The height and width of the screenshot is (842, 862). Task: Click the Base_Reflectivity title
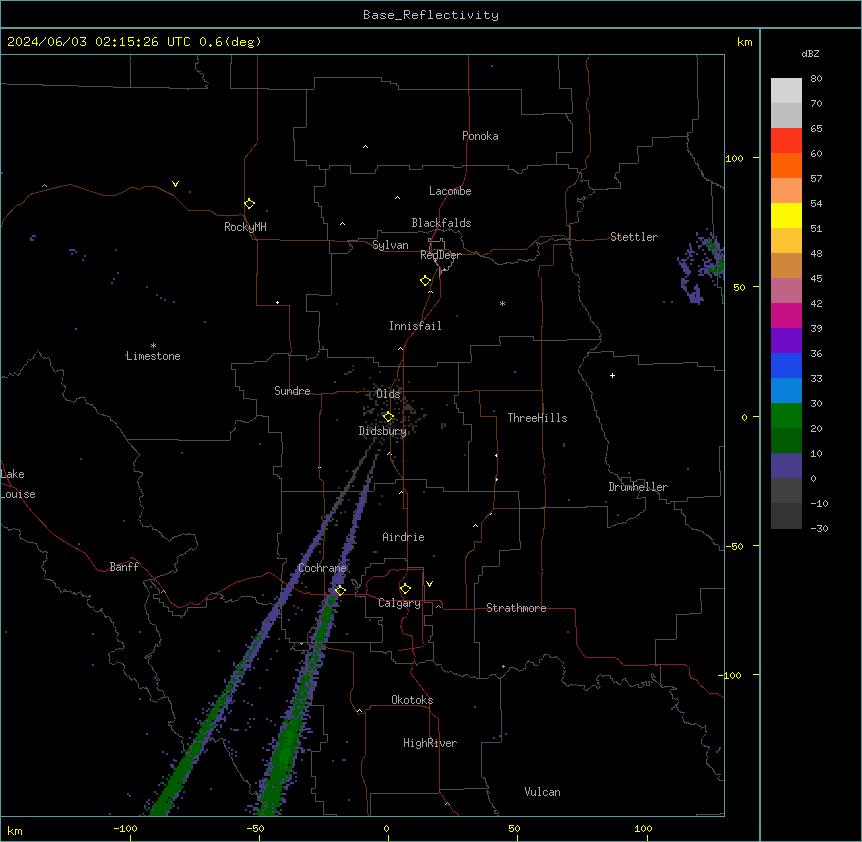click(x=431, y=15)
